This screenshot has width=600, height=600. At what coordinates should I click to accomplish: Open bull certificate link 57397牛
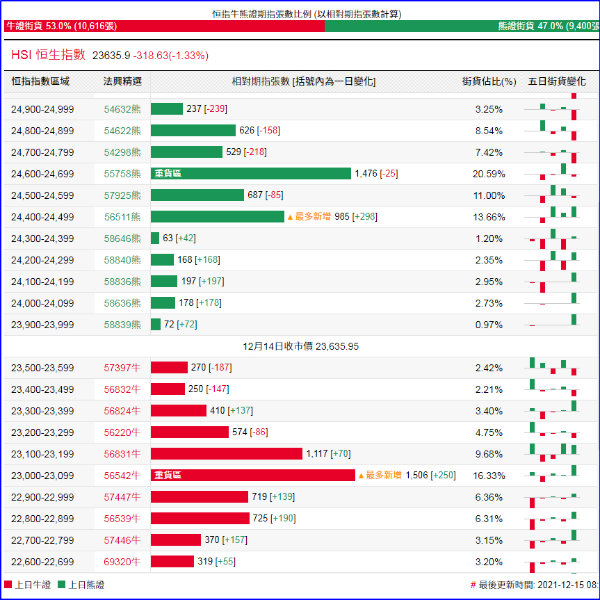click(122, 368)
